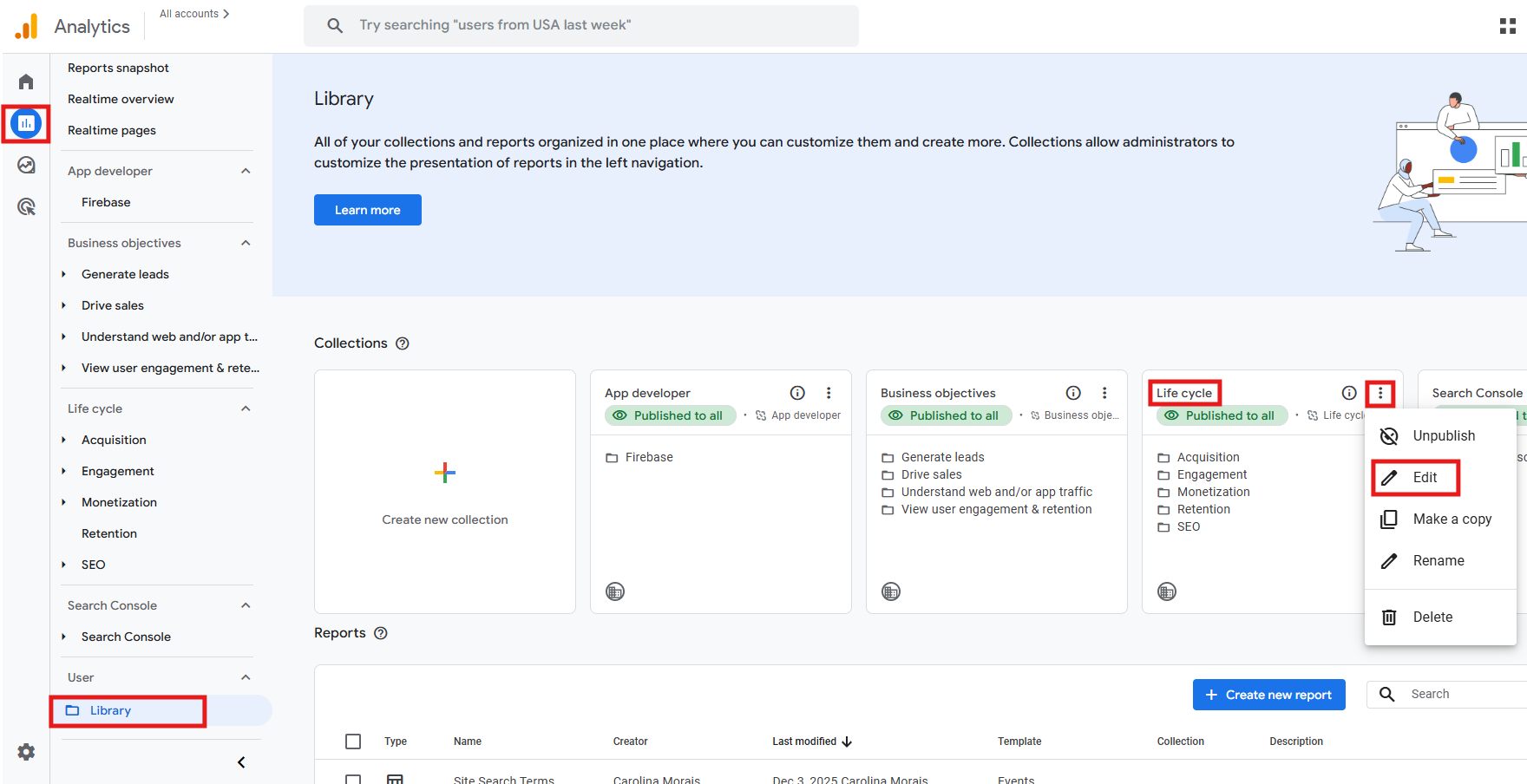Click the Learn more button

point(368,210)
